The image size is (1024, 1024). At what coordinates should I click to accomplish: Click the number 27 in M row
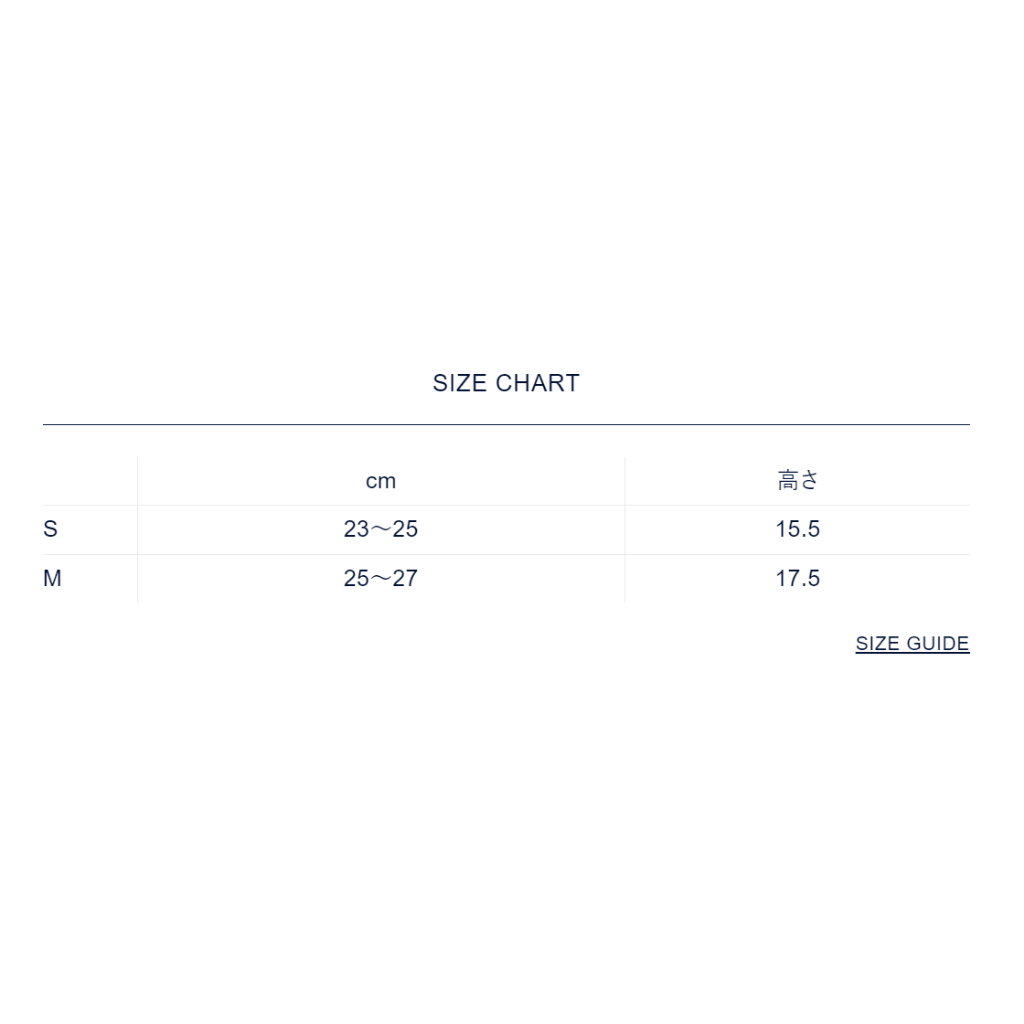pyautogui.click(x=405, y=578)
